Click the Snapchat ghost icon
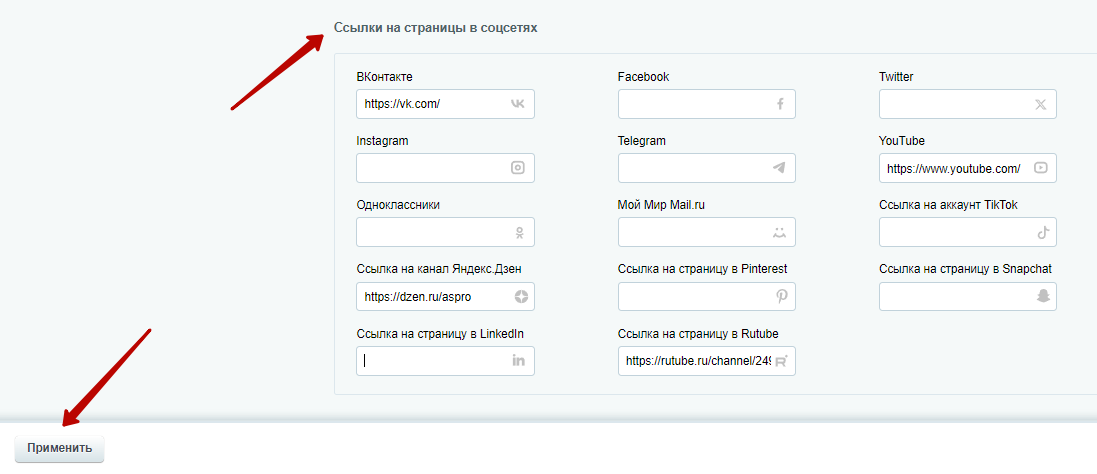The height and width of the screenshot is (474, 1097). coord(1043,296)
